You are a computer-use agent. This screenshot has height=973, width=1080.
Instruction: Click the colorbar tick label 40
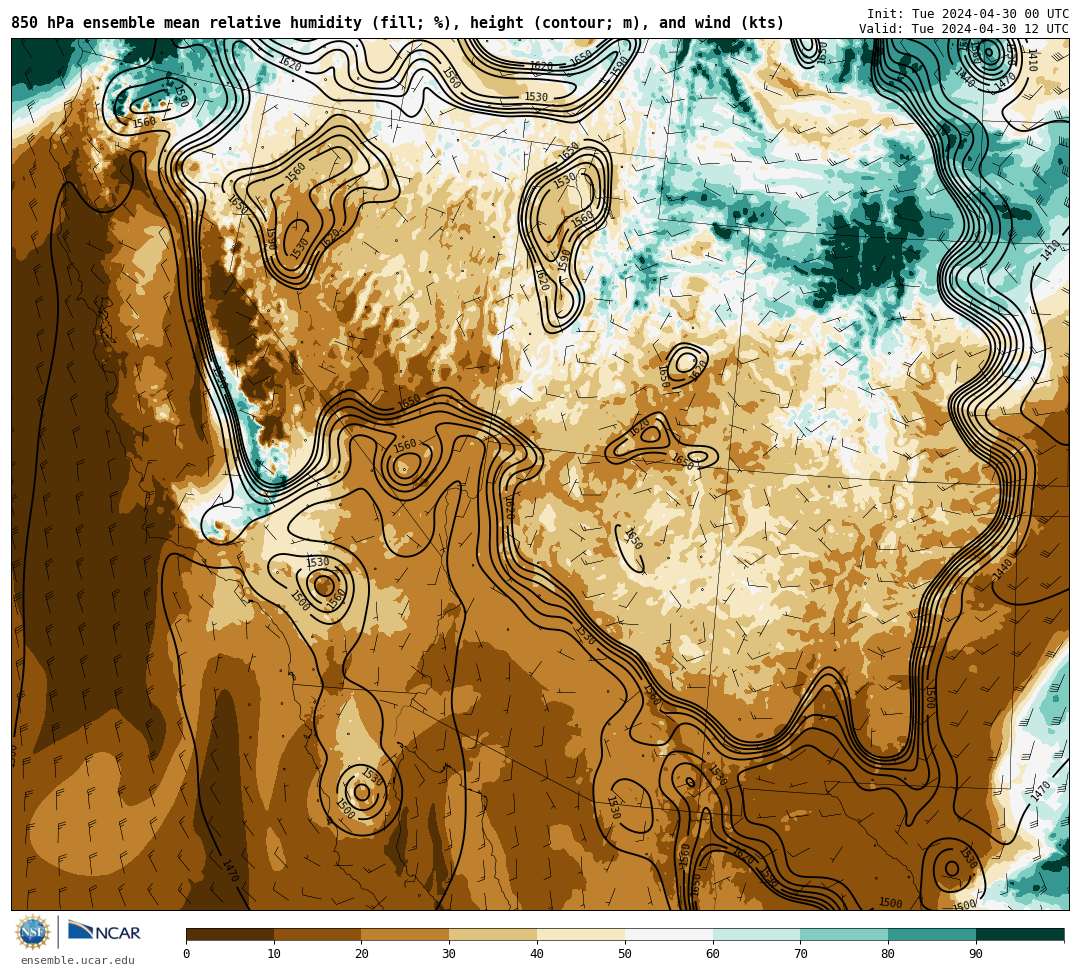537,954
